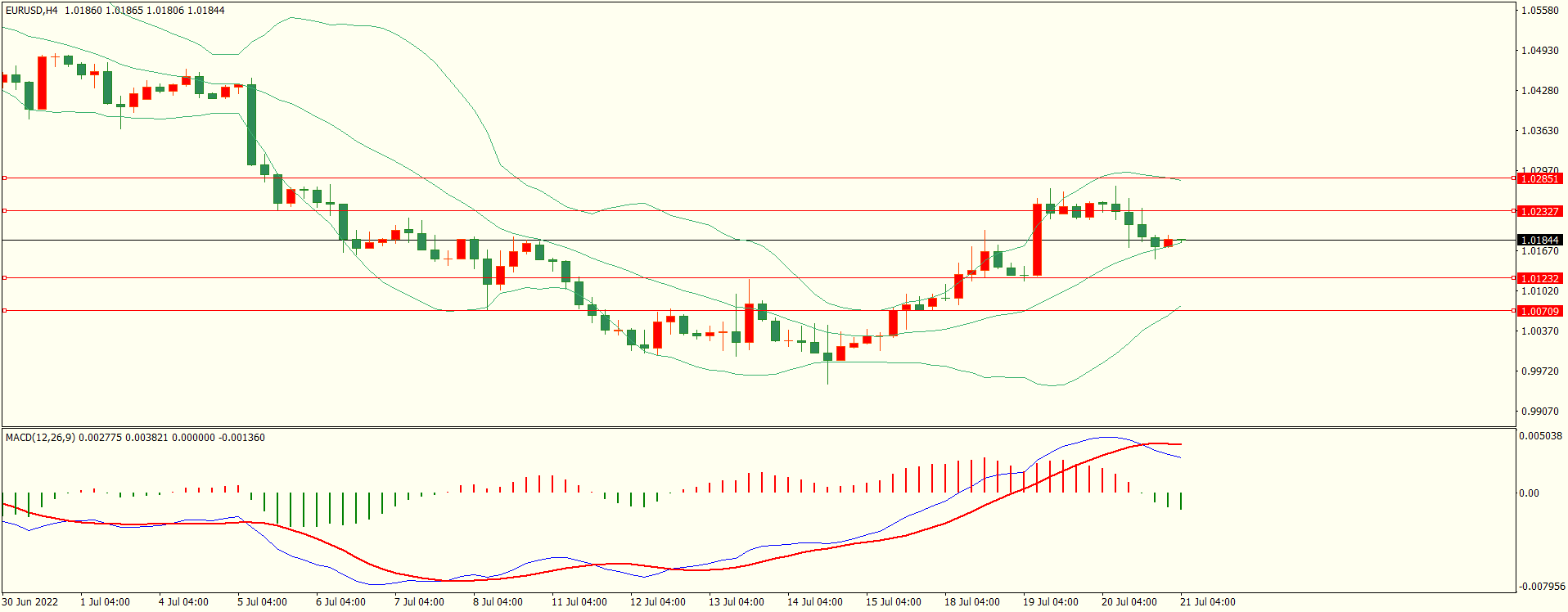The height and width of the screenshot is (612, 1568).
Task: Click the 0.99070 price scale value
Action: 1540,412
